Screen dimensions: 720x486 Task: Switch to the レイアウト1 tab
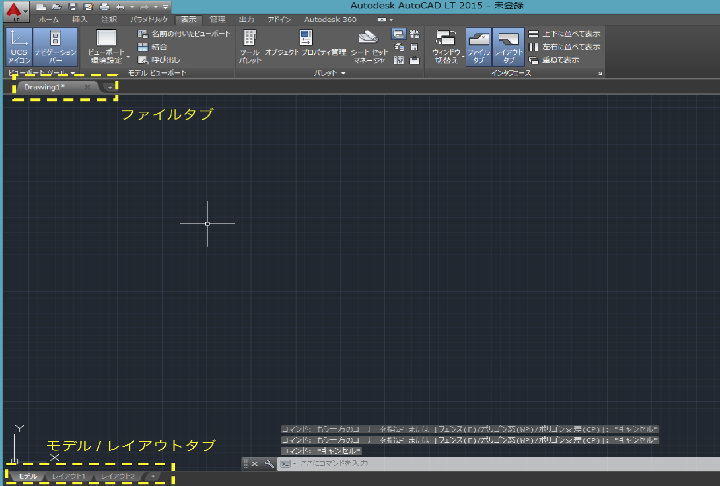[68, 476]
